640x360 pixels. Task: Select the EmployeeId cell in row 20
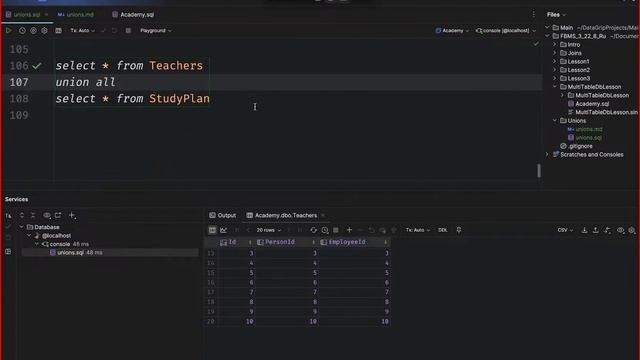[354, 322]
